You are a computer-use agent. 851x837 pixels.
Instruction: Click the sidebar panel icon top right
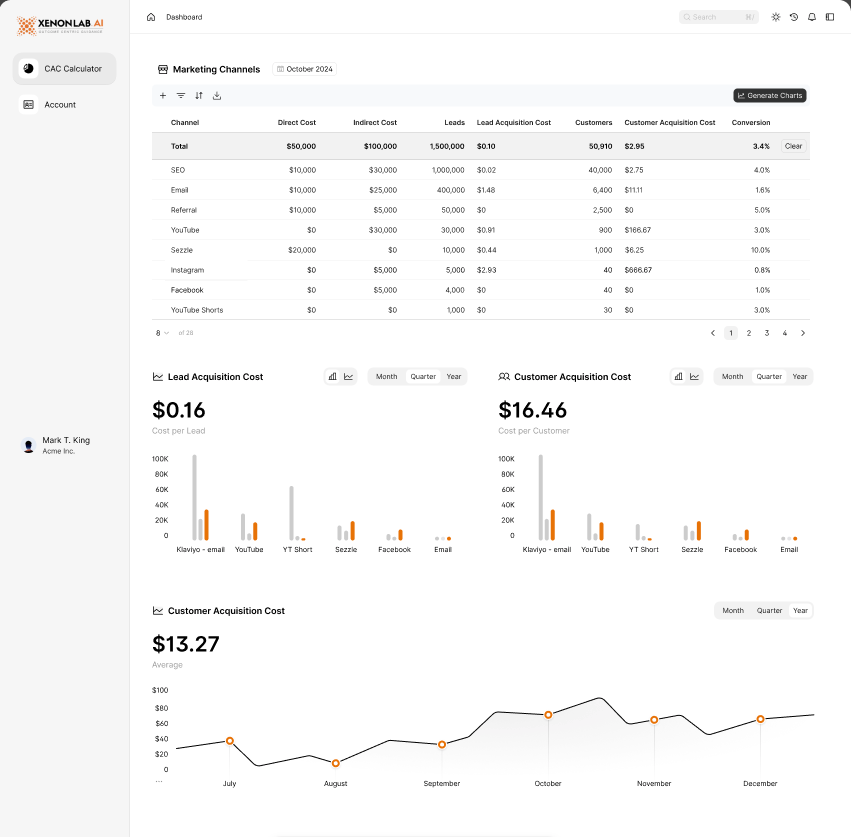tap(829, 17)
